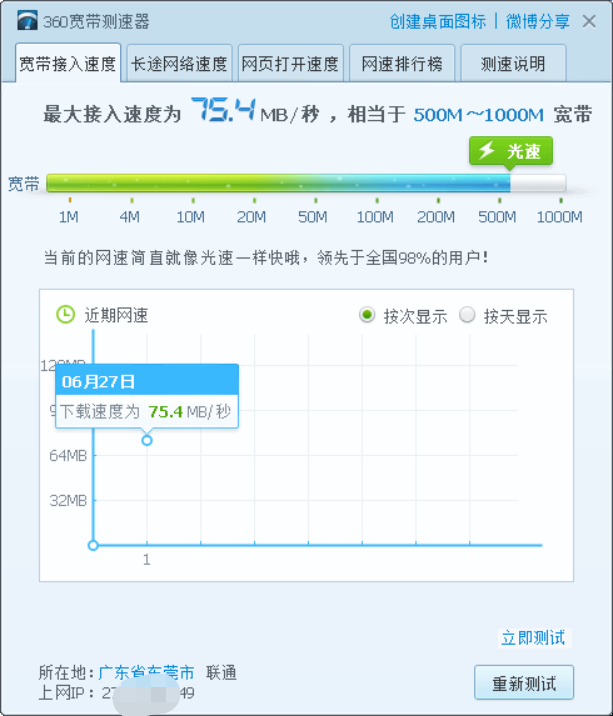Click the origin point of the speed chart
This screenshot has width=613, height=716.
(x=93, y=545)
